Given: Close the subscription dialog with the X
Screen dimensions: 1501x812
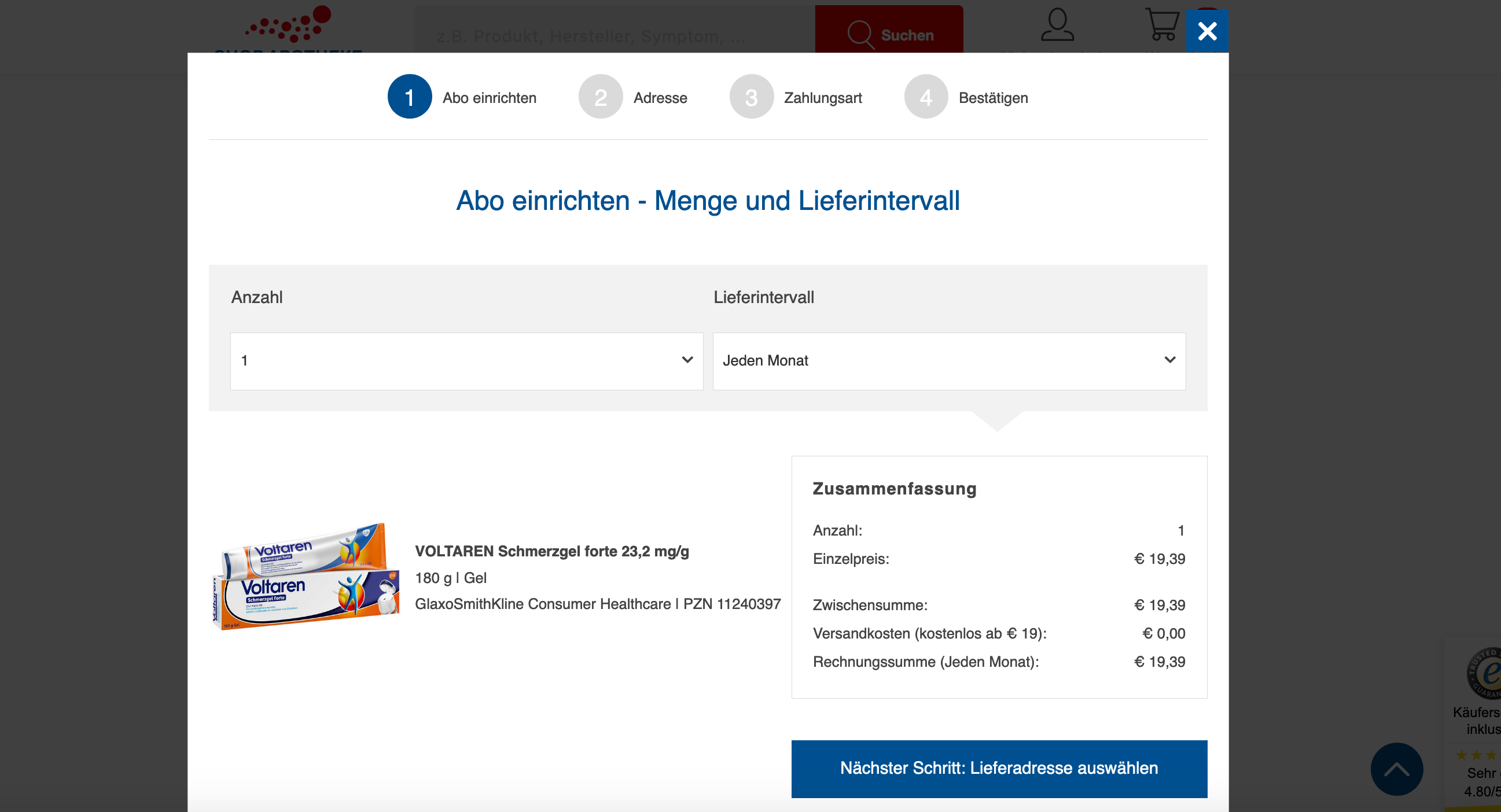Looking at the screenshot, I should point(1206,31).
